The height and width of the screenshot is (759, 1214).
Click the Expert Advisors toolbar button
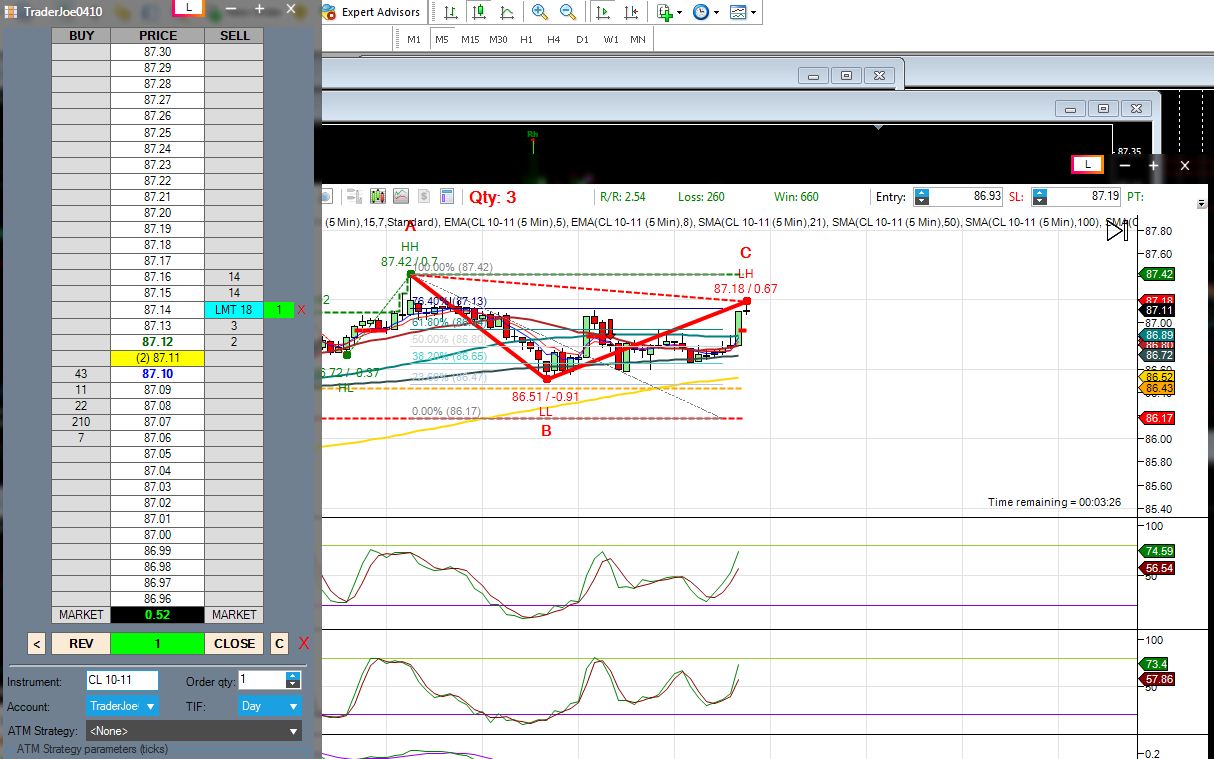tap(373, 12)
